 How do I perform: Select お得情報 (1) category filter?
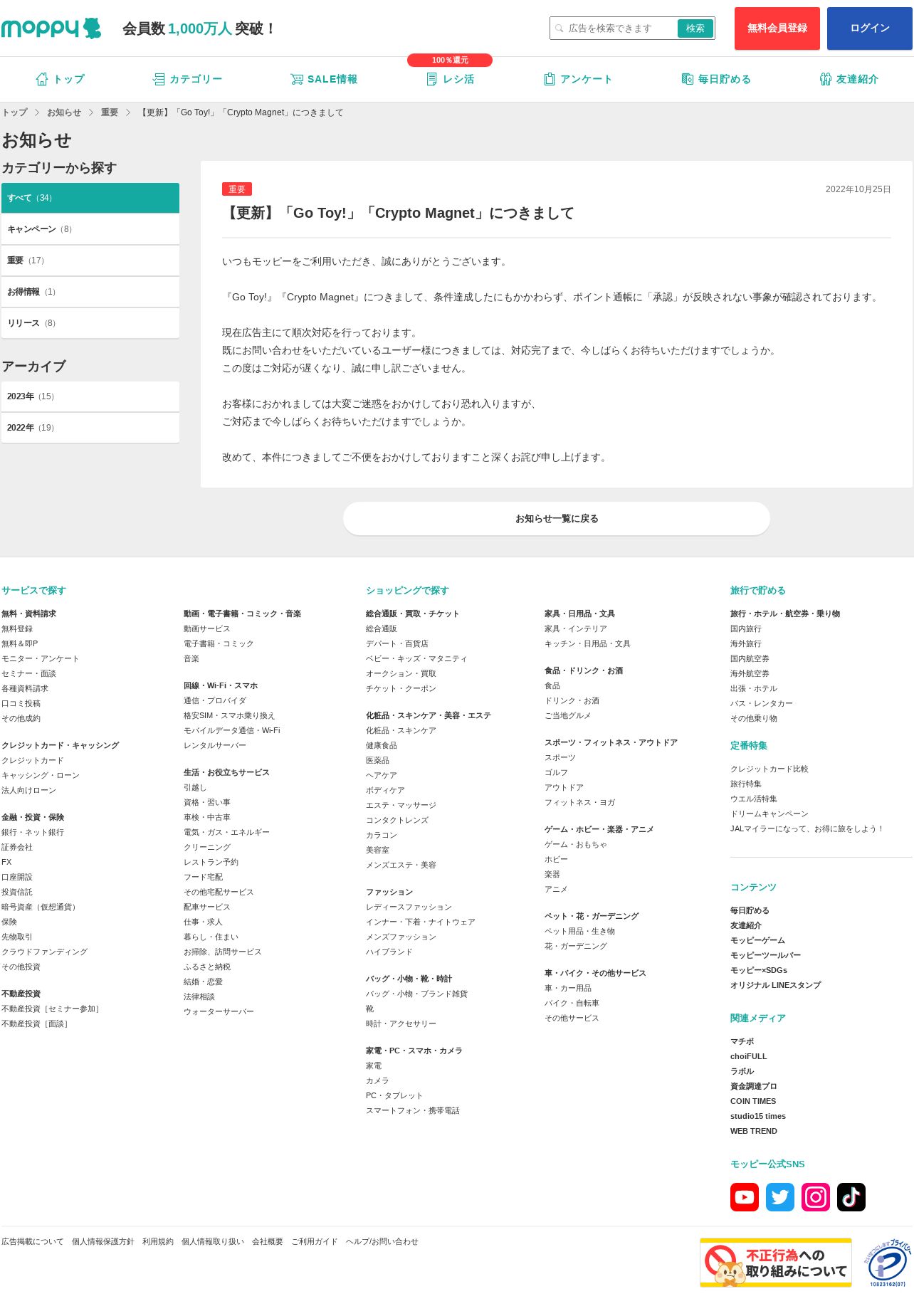(90, 292)
